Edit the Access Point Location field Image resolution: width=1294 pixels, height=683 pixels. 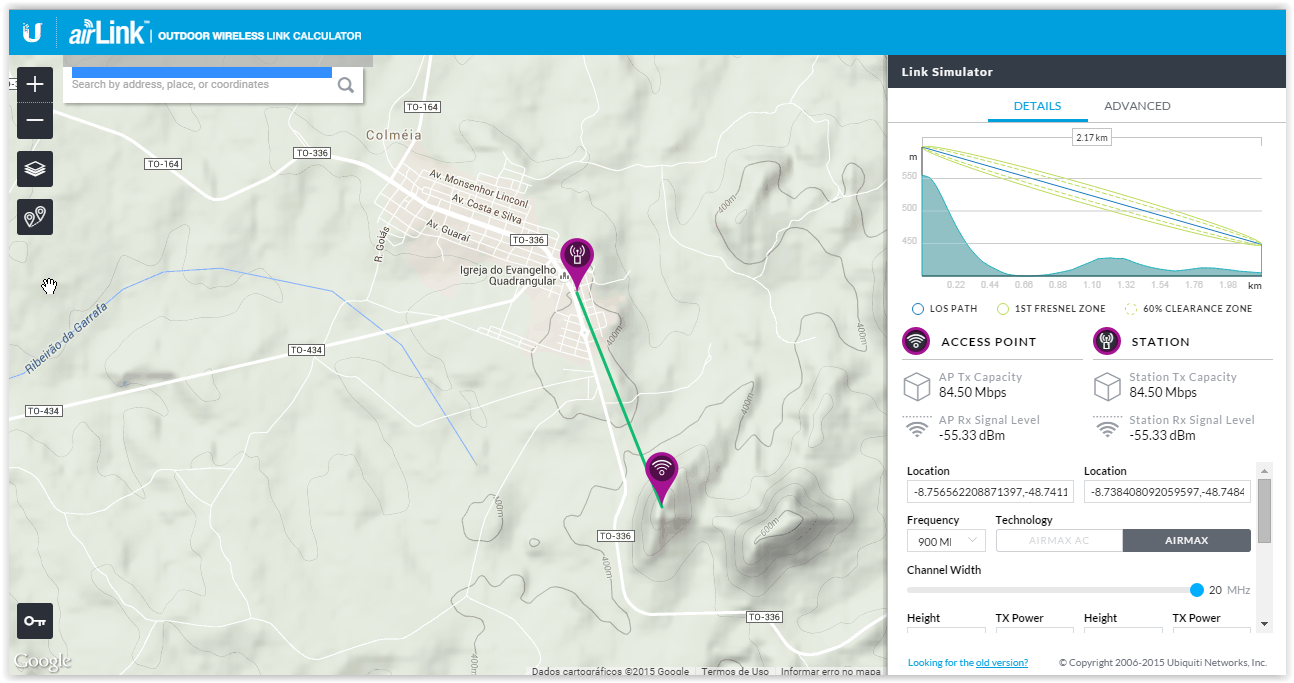click(990, 492)
